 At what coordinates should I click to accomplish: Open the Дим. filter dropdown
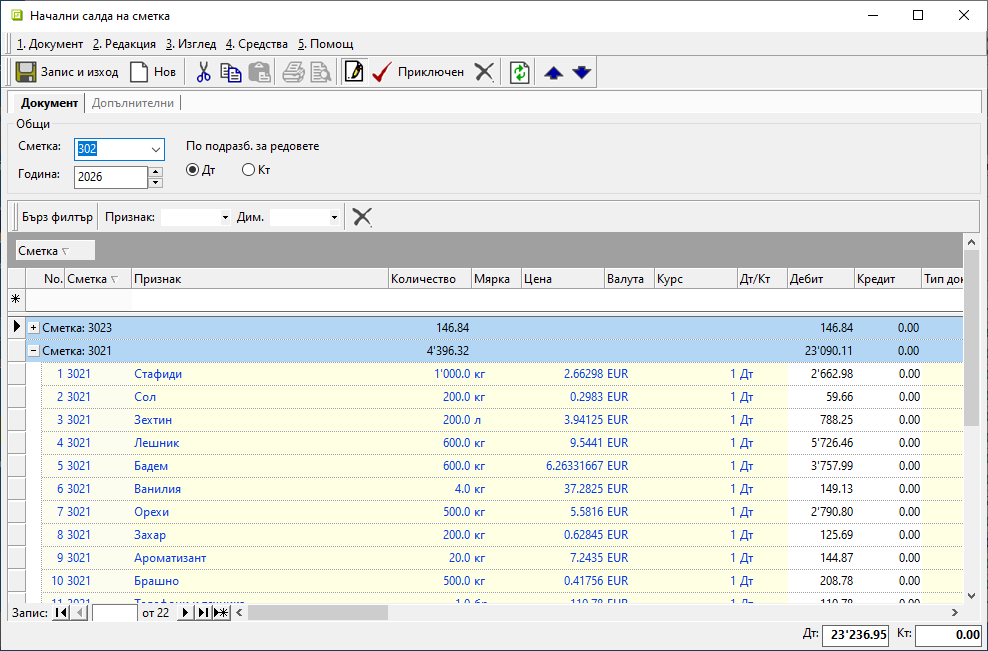point(333,217)
